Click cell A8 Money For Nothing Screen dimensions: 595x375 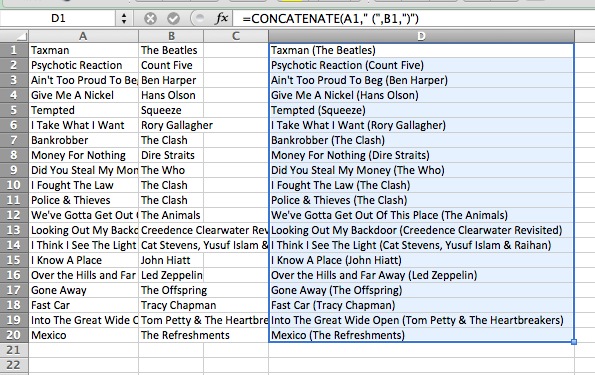(83, 155)
